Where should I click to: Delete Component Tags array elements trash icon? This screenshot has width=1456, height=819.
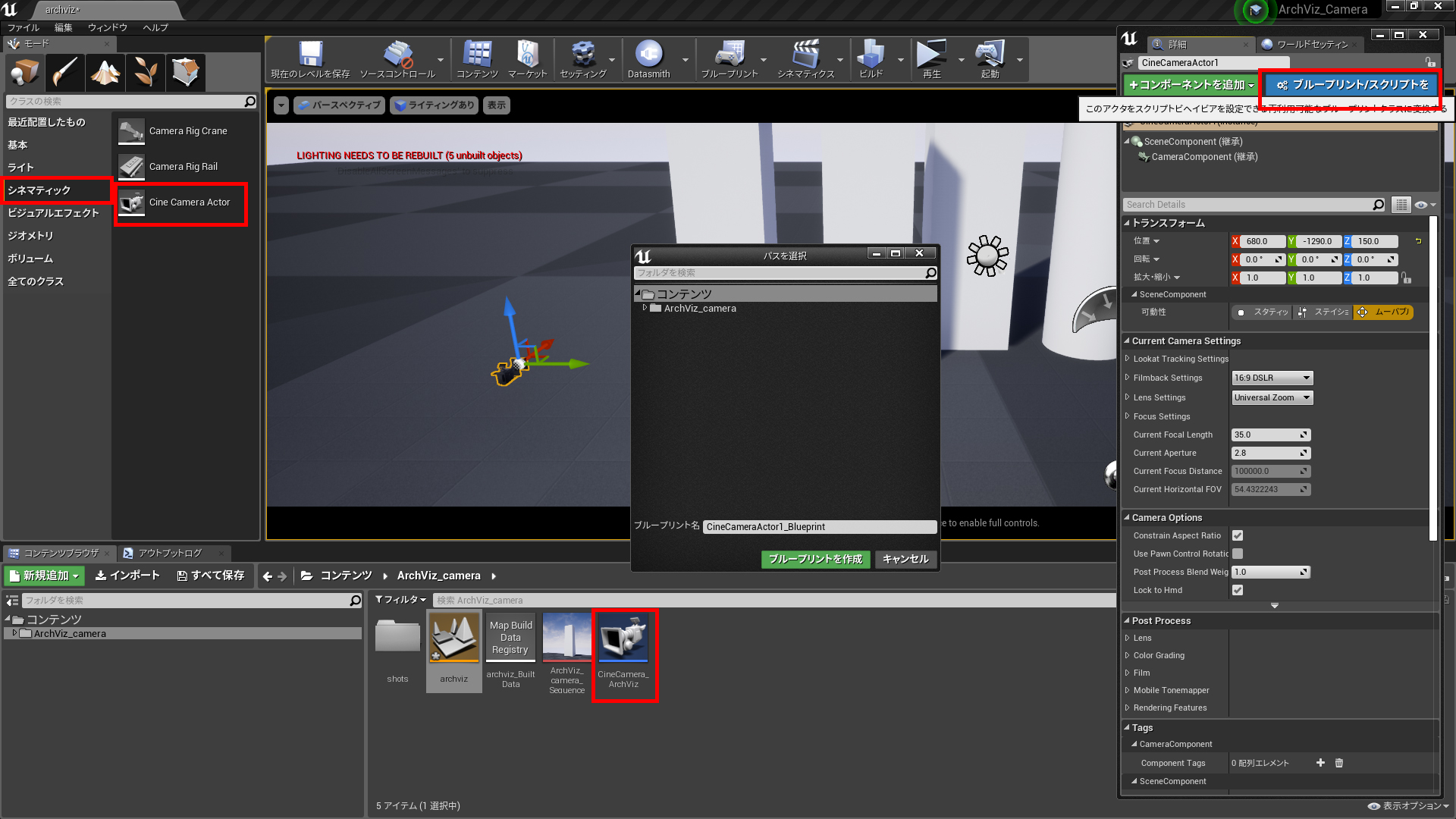[x=1339, y=763]
